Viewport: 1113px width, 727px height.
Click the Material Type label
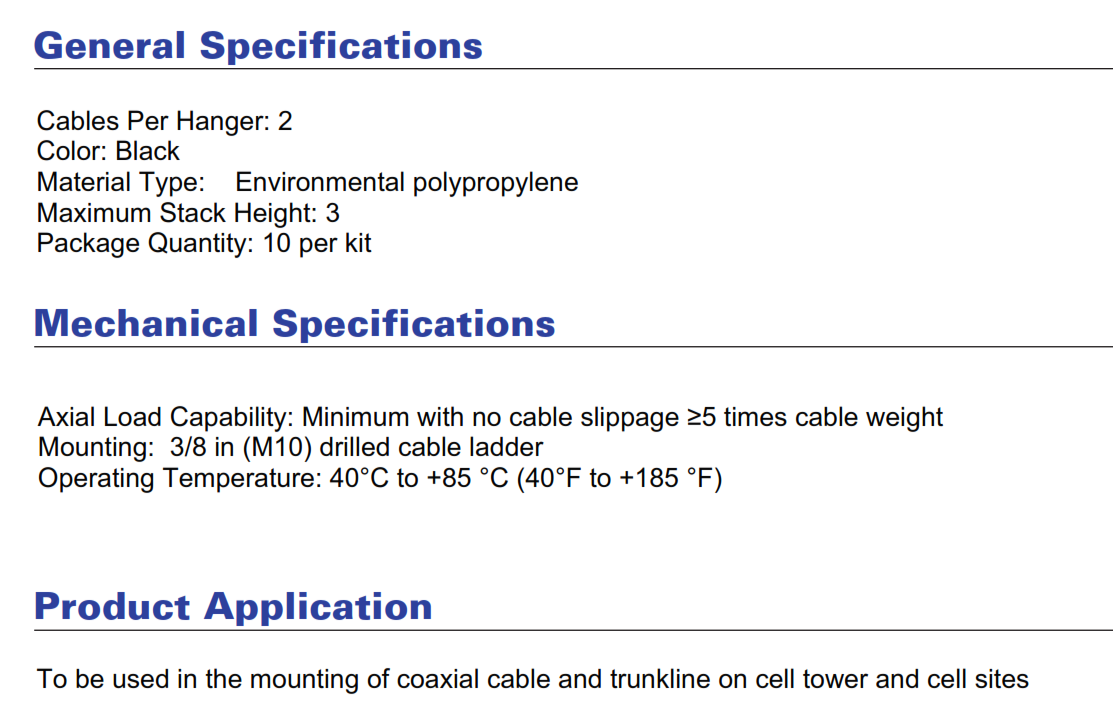coord(121,182)
